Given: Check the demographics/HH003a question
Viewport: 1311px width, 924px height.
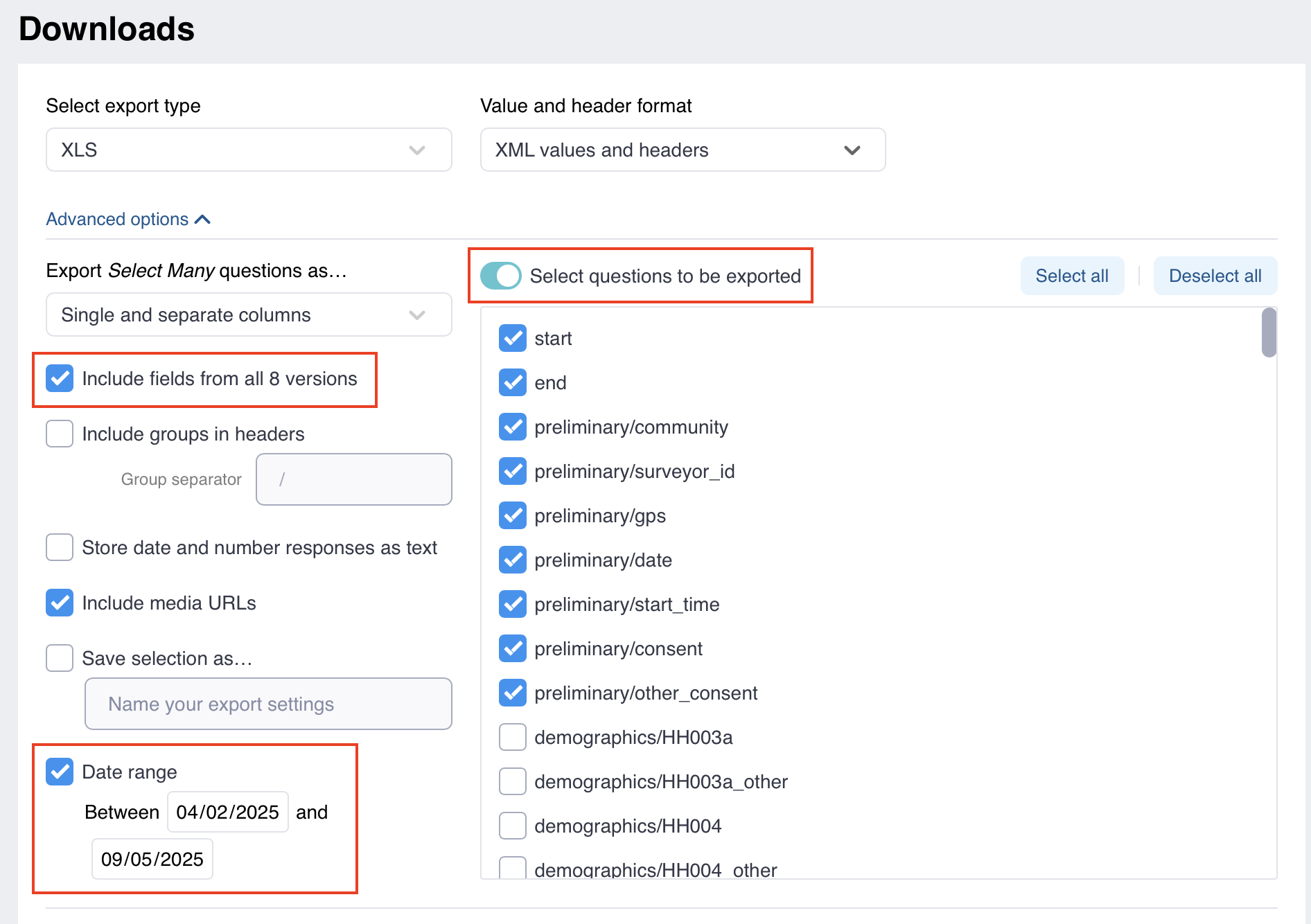Looking at the screenshot, I should click(x=512, y=737).
